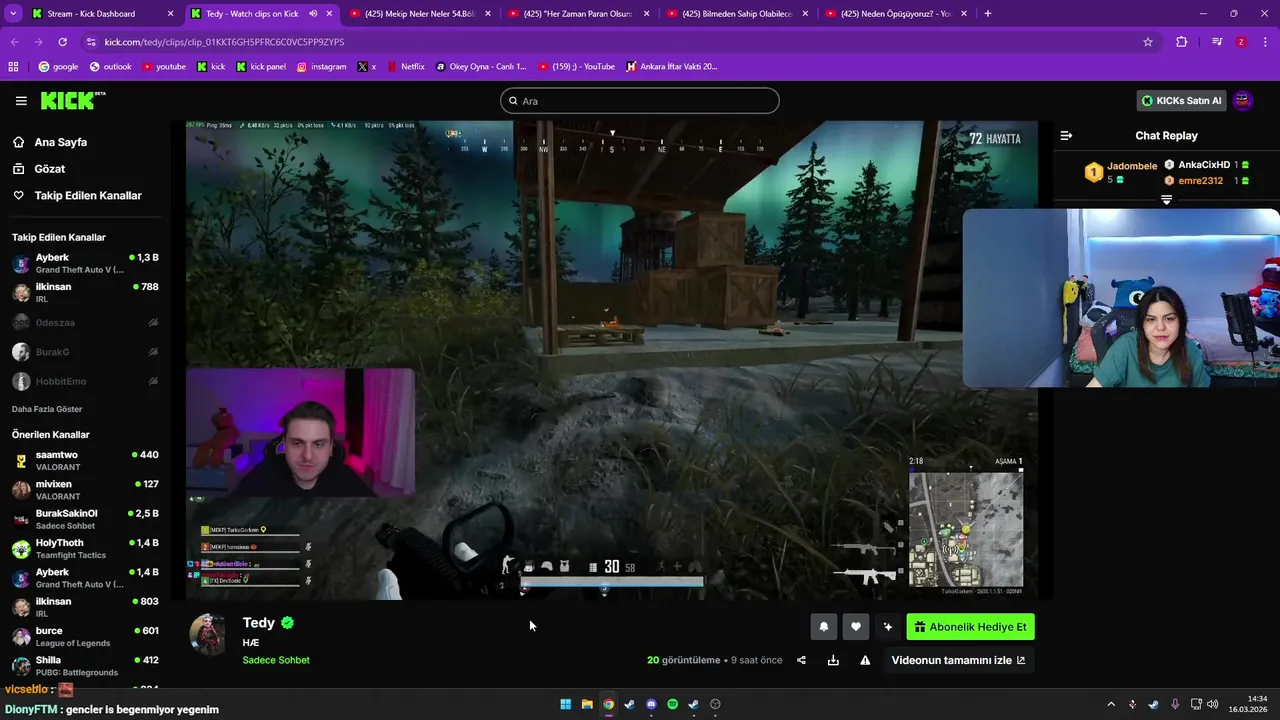Click the kick.com address bar URL
Screen dimensions: 1280x720
click(x=224, y=42)
